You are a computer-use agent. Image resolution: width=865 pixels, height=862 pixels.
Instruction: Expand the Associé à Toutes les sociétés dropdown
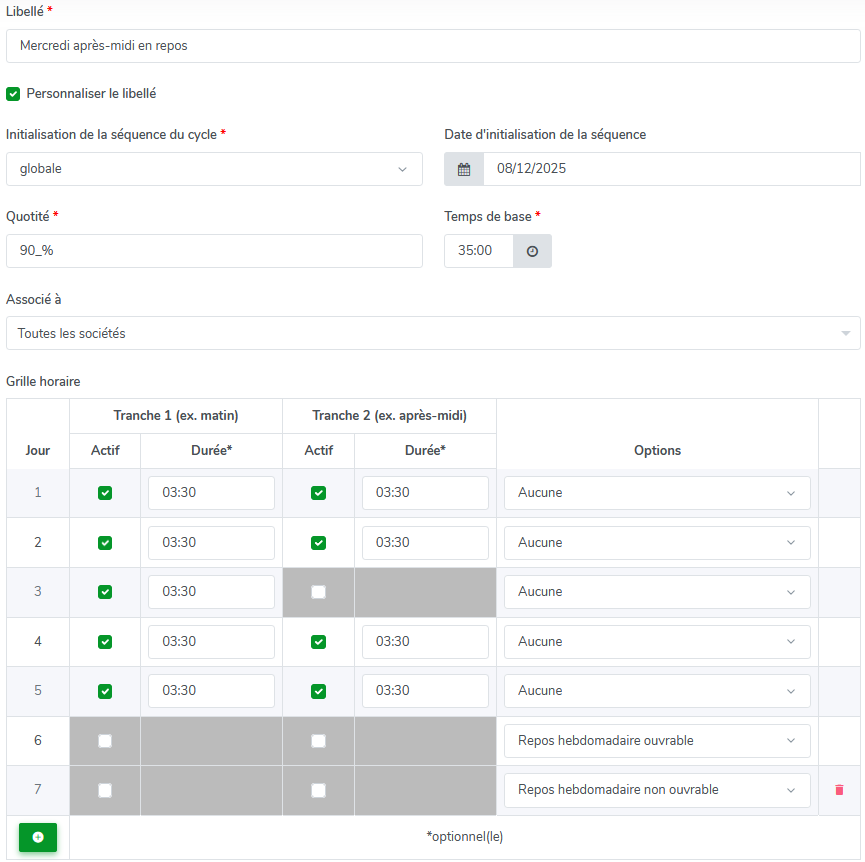tap(433, 333)
